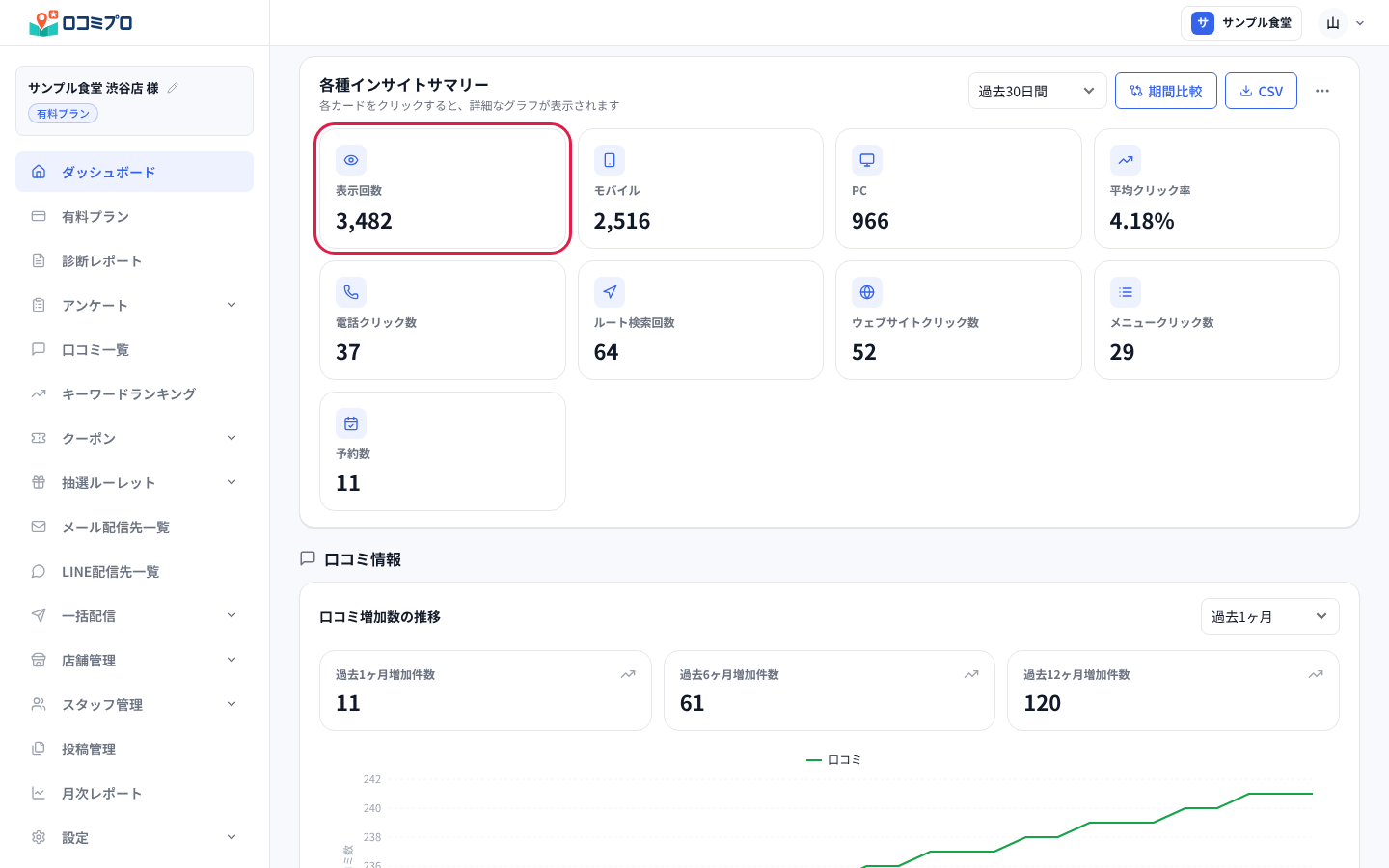Click the list icon on メニュークリック数 card
The width and height of the screenshot is (1389, 868).
point(1126,292)
